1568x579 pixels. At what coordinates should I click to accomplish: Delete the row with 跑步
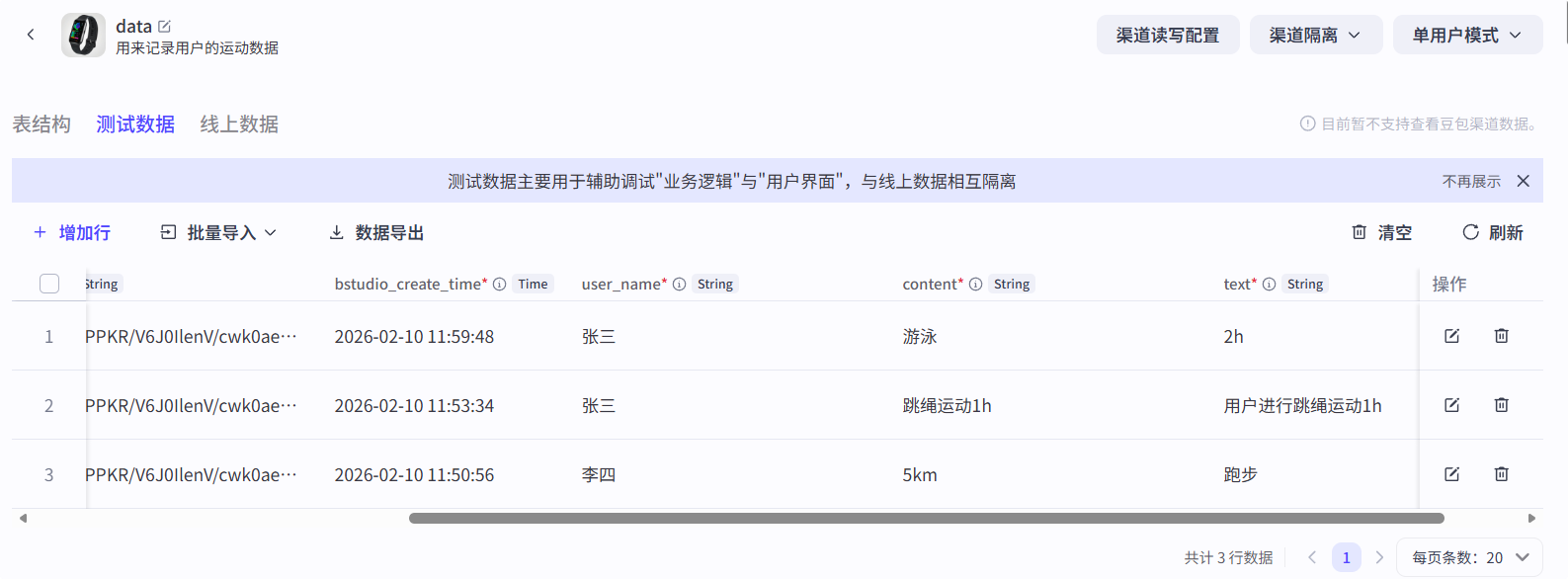(1501, 474)
